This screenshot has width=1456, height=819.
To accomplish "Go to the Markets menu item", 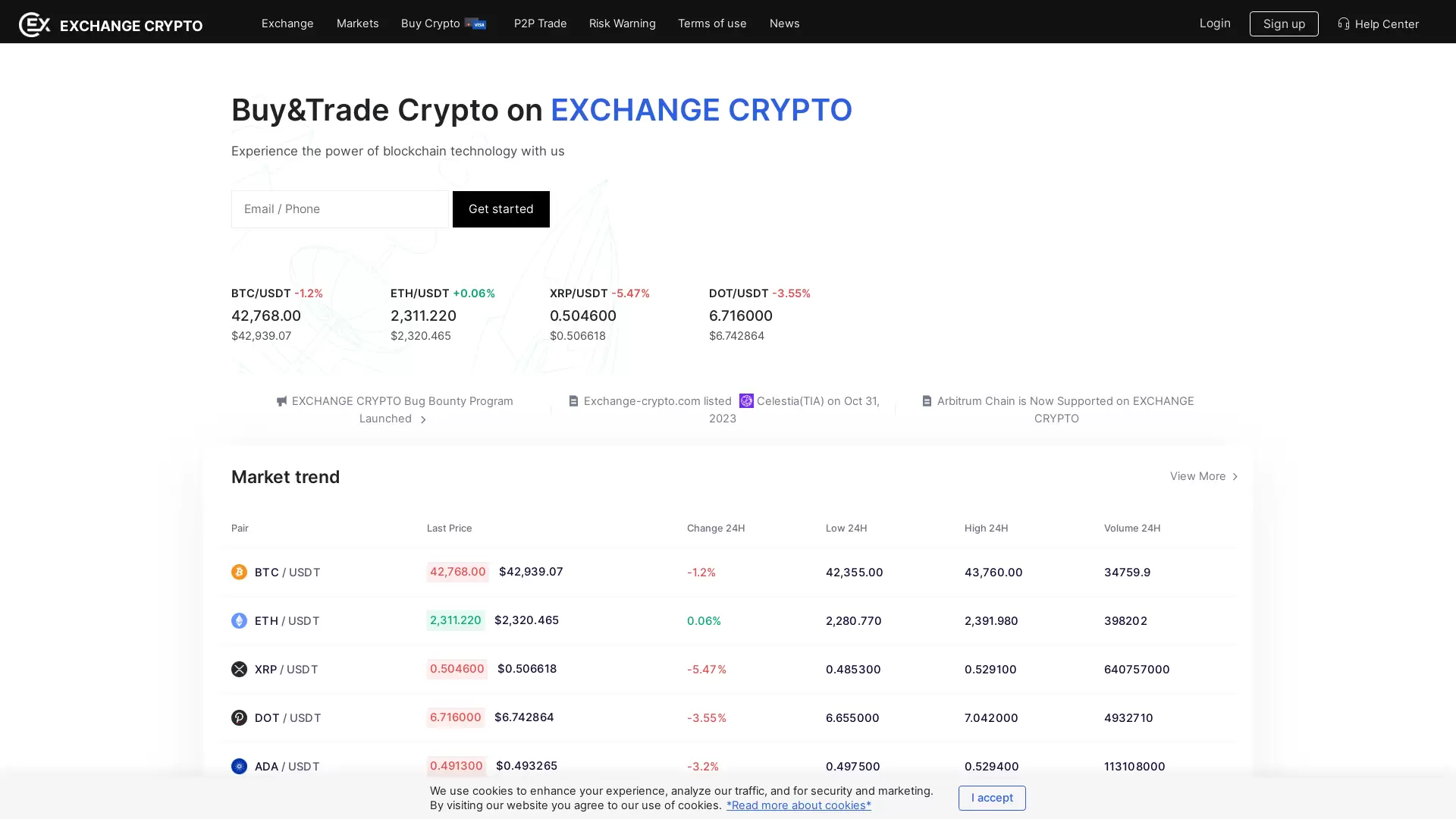I will [357, 24].
